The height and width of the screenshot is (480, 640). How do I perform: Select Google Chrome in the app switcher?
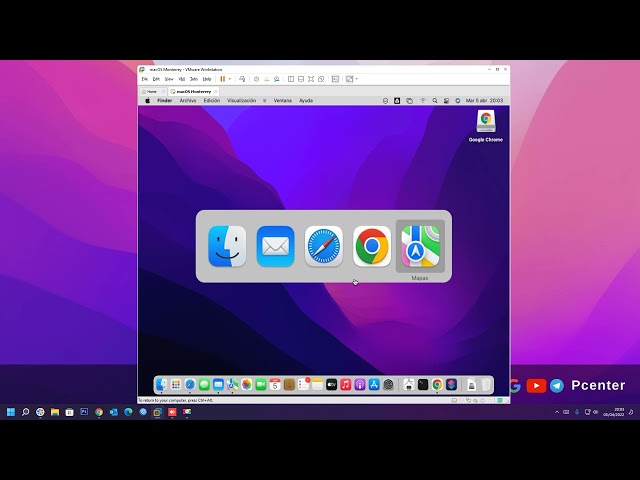pos(372,246)
